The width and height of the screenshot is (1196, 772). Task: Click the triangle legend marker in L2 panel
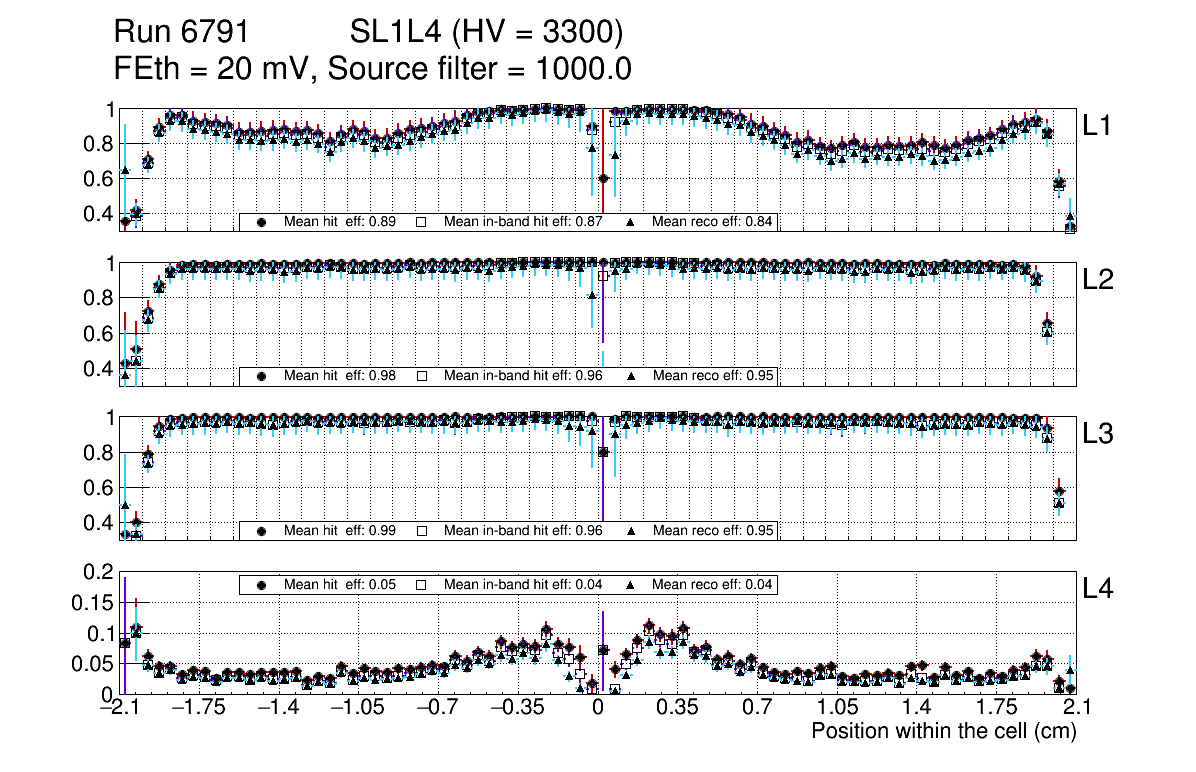click(x=632, y=377)
